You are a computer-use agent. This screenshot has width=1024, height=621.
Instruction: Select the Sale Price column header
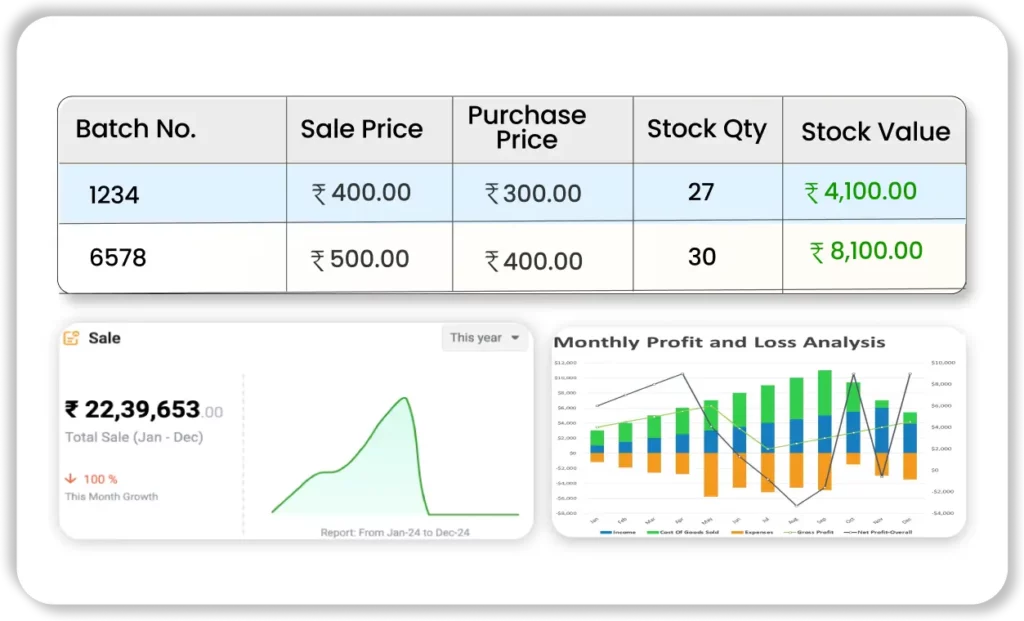pos(361,129)
